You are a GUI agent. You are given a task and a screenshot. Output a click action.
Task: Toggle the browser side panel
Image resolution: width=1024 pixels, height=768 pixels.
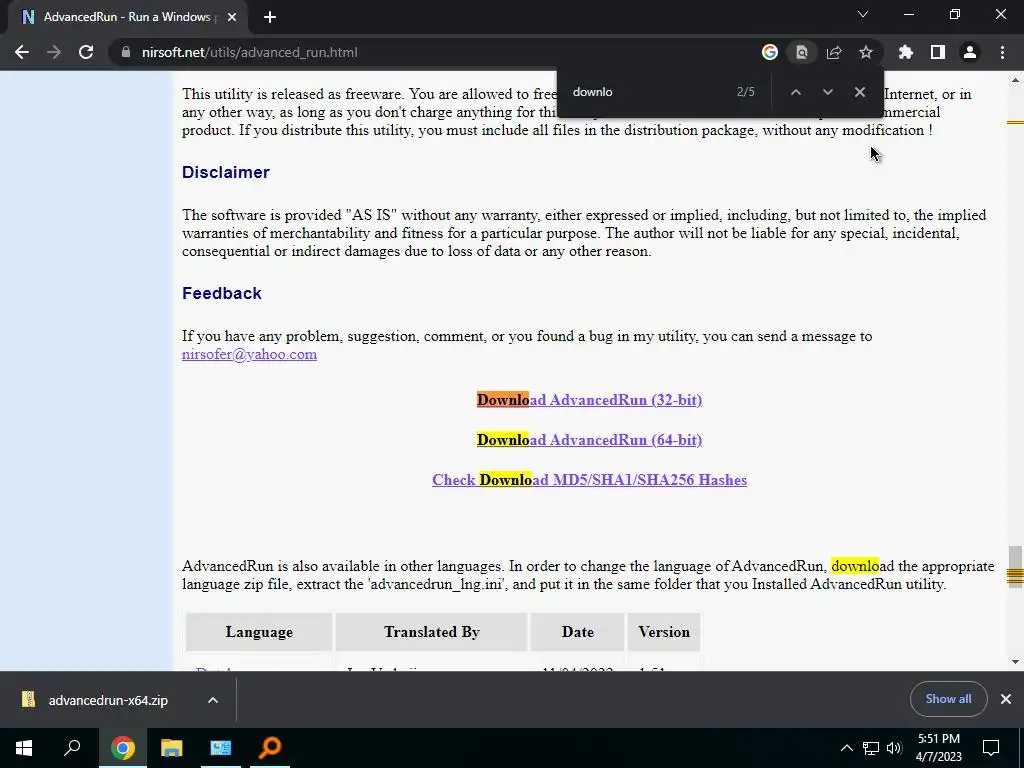pos(938,52)
